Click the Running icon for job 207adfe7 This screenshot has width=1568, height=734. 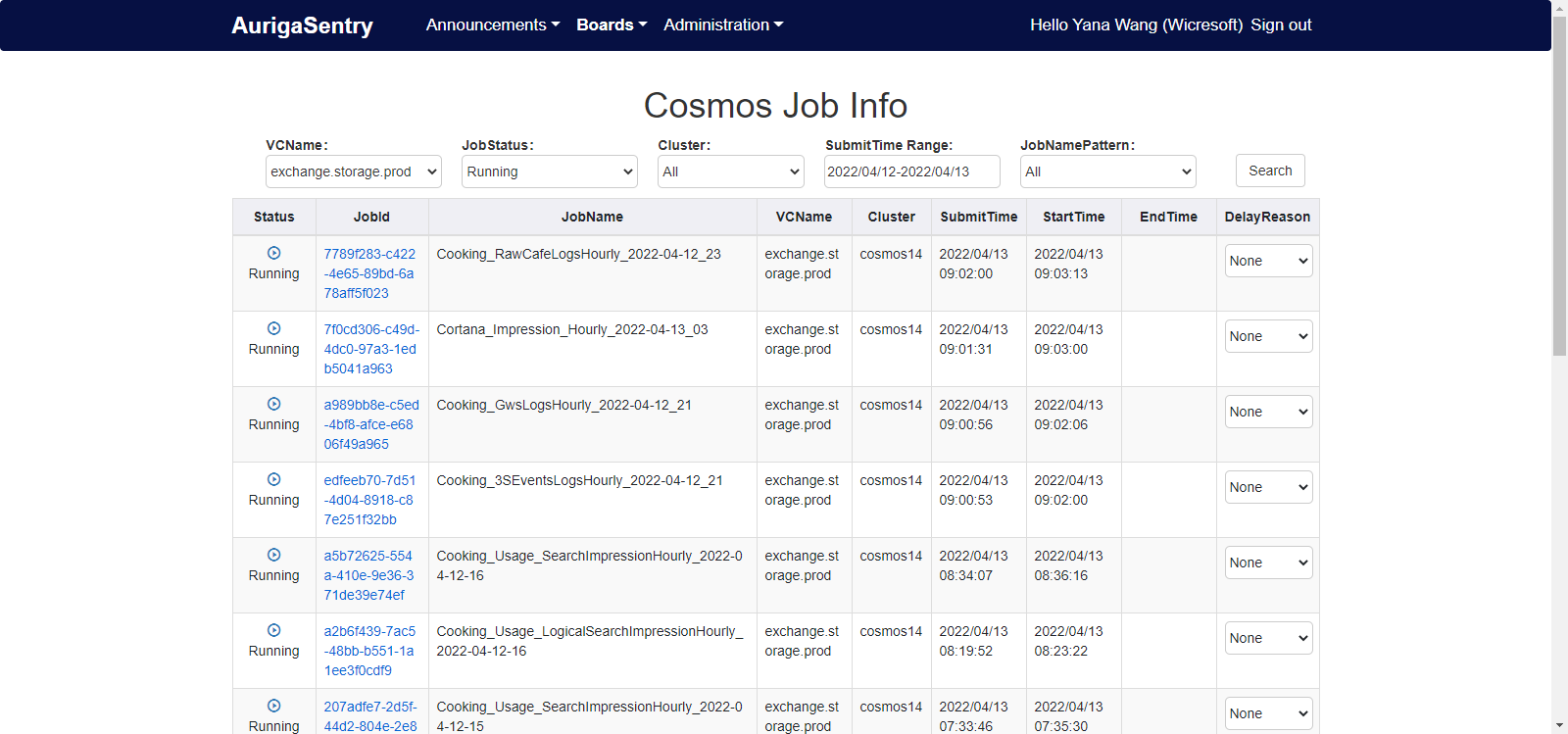click(274, 706)
